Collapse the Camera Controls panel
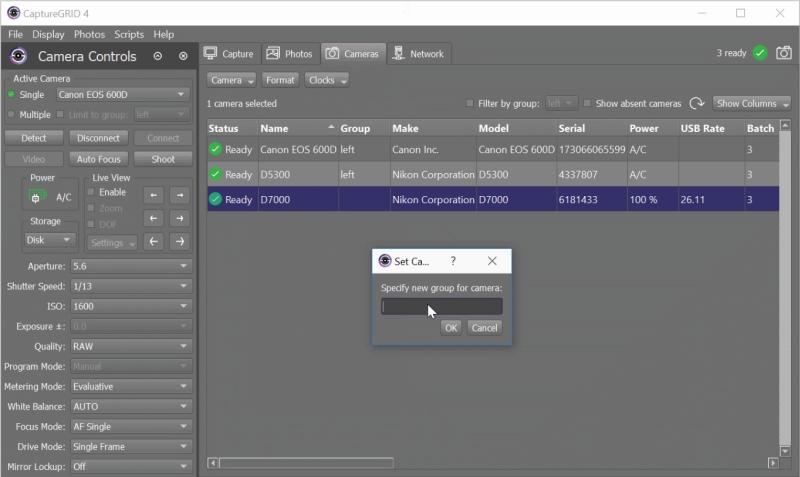Image resolution: width=800 pixels, height=477 pixels. pos(158,56)
